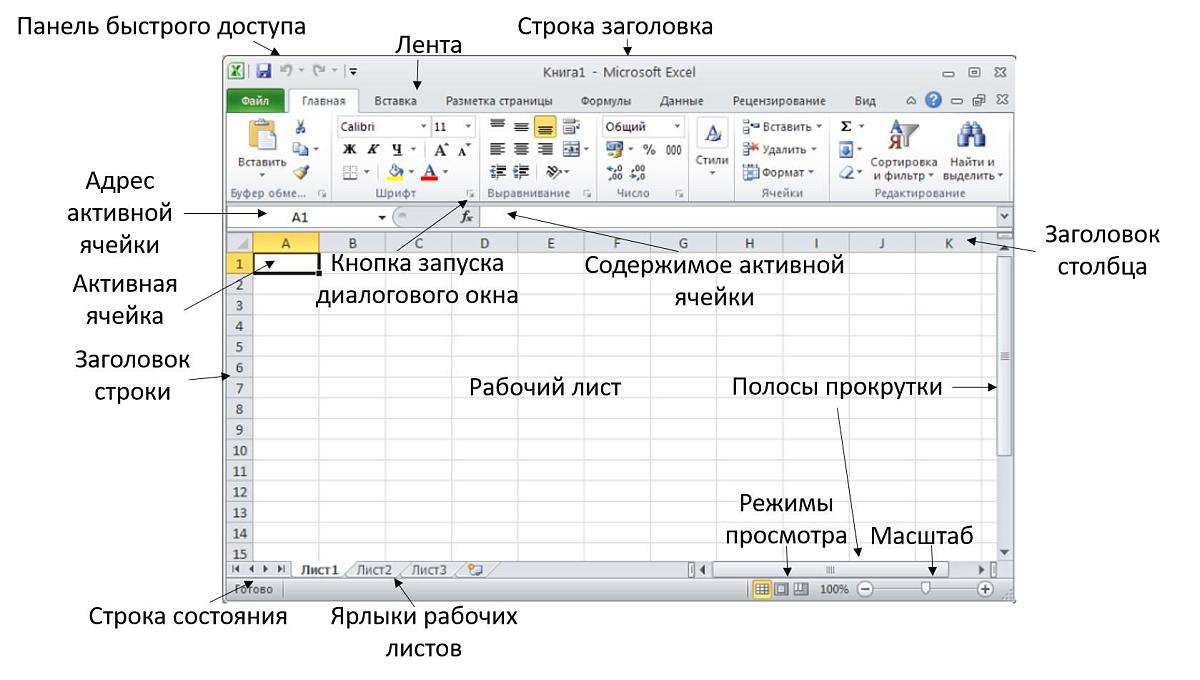The width and height of the screenshot is (1200, 680).
Task: Select the Лист3 sheet tab
Action: (429, 570)
